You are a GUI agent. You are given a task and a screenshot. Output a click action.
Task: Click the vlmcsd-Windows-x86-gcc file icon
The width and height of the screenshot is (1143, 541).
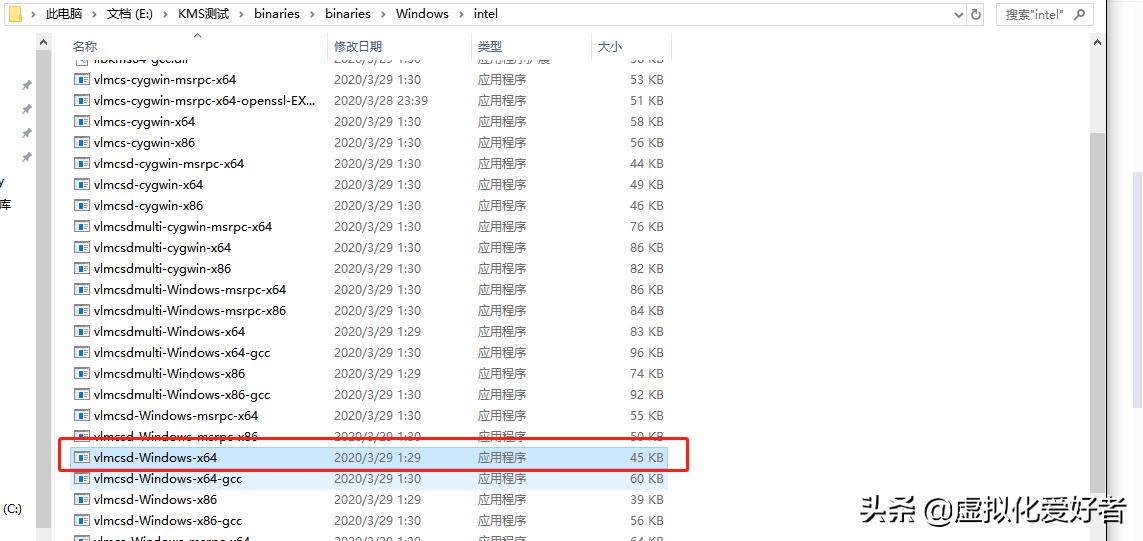pyautogui.click(x=82, y=521)
